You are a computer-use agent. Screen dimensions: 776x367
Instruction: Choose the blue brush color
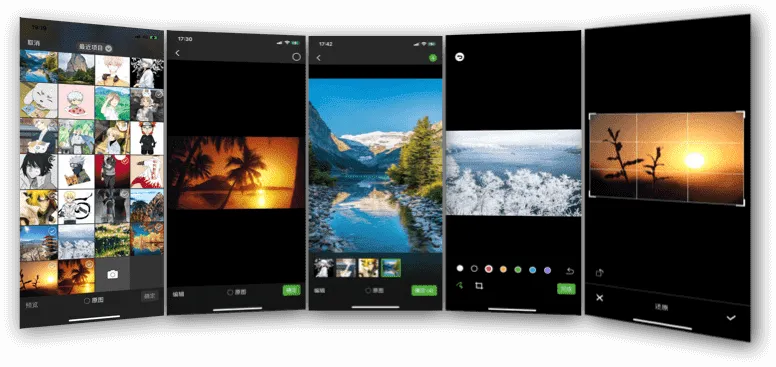click(533, 270)
